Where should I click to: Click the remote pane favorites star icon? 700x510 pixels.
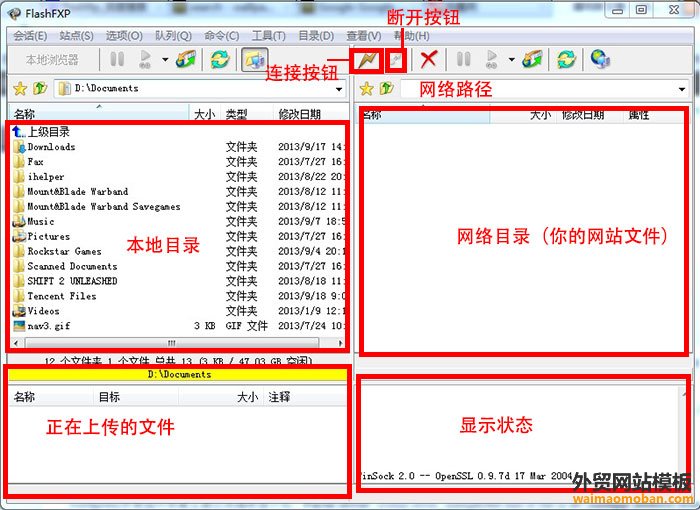(x=367, y=88)
